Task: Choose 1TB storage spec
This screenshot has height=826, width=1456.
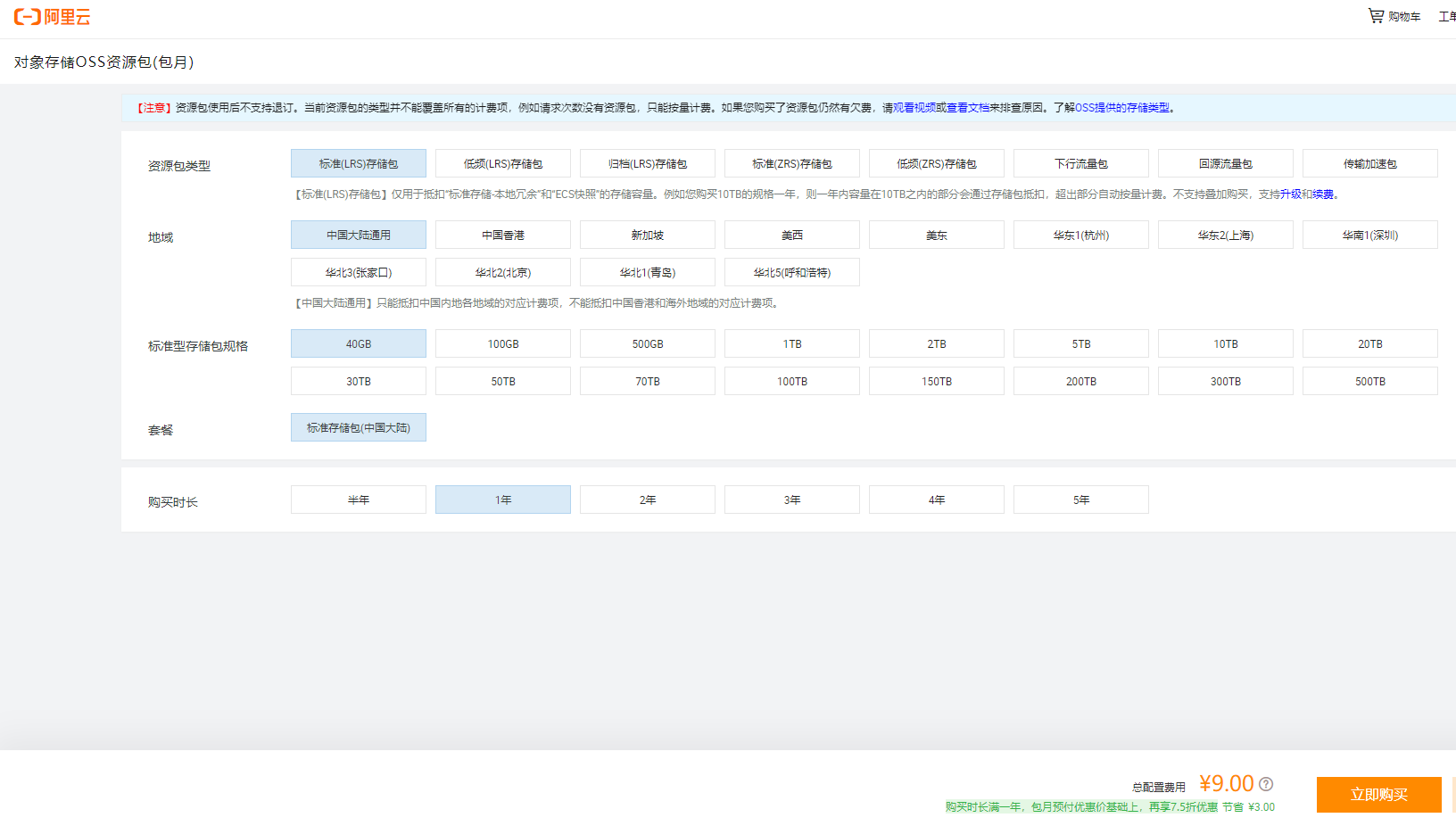Action: pyautogui.click(x=792, y=343)
